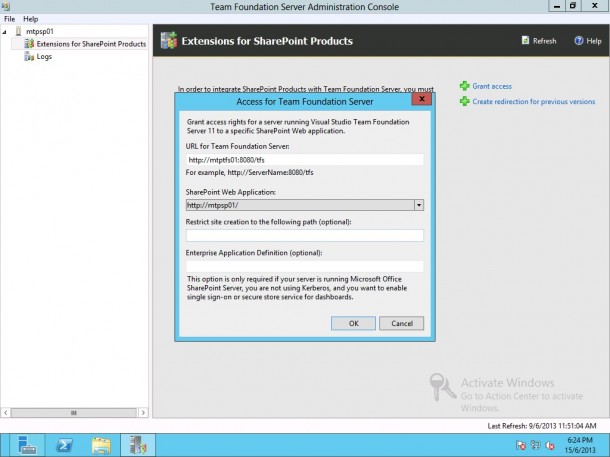This screenshot has height=457, width=610.
Task: Open File Explorer from the taskbar
Action: 101,445
